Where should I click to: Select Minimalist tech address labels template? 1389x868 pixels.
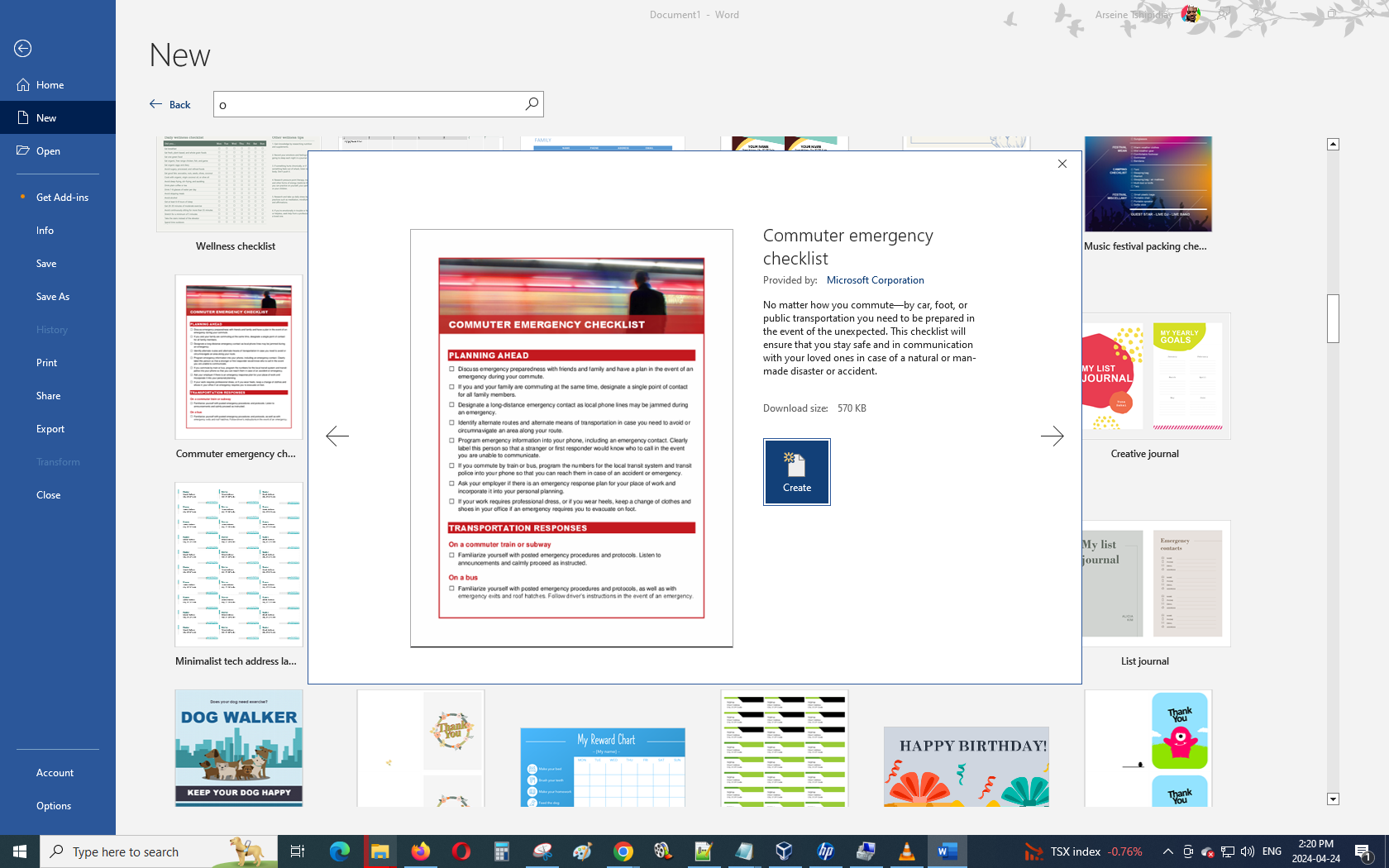point(238,565)
